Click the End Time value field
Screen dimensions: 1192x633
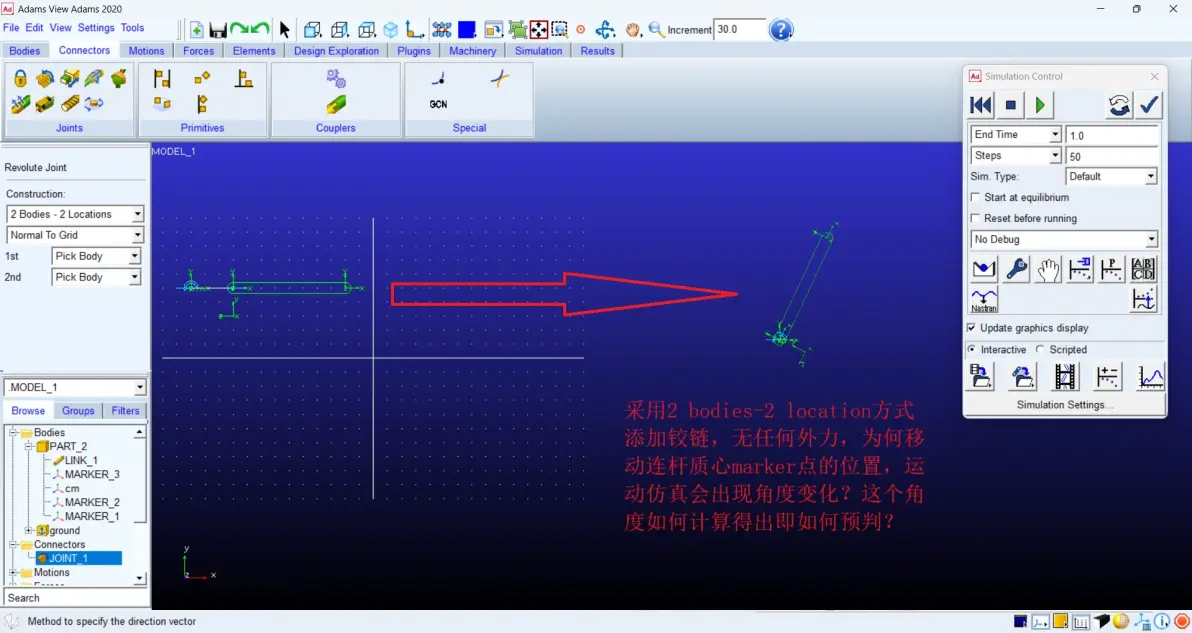pyautogui.click(x=1111, y=135)
